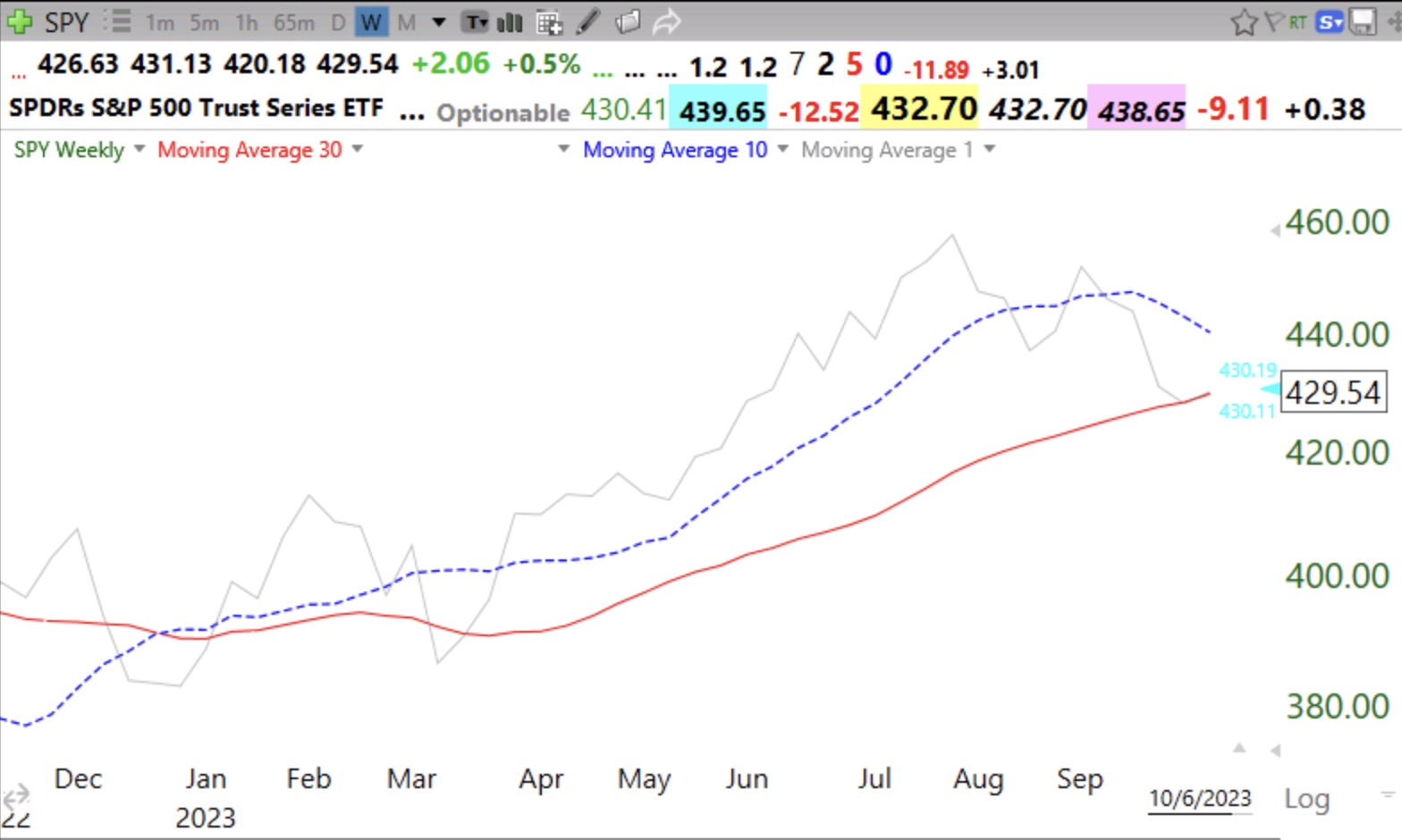Click the small dash beside Log

[x=1387, y=793]
